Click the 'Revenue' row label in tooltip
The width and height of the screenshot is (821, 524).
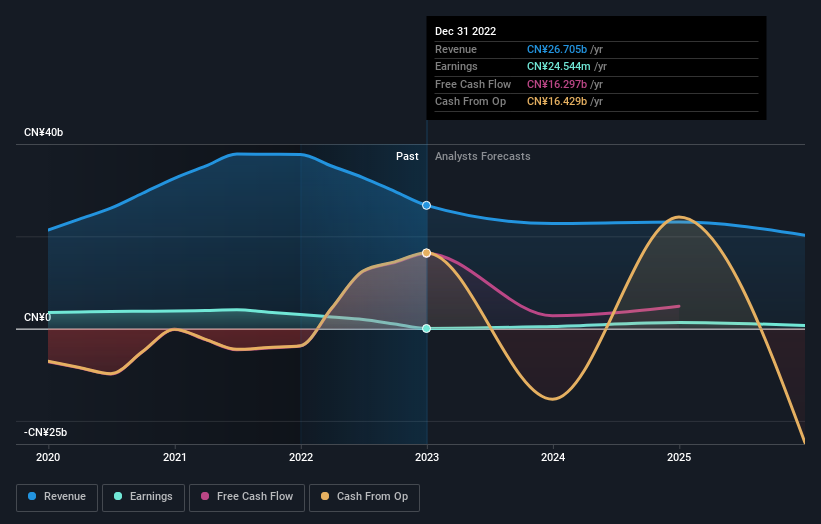[x=456, y=49]
